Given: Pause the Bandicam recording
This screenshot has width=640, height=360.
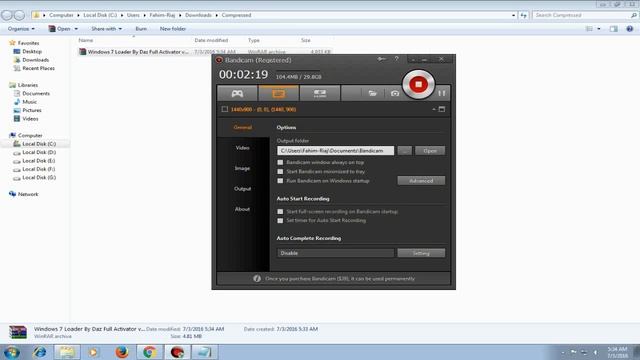Looking at the screenshot, I should [x=442, y=93].
